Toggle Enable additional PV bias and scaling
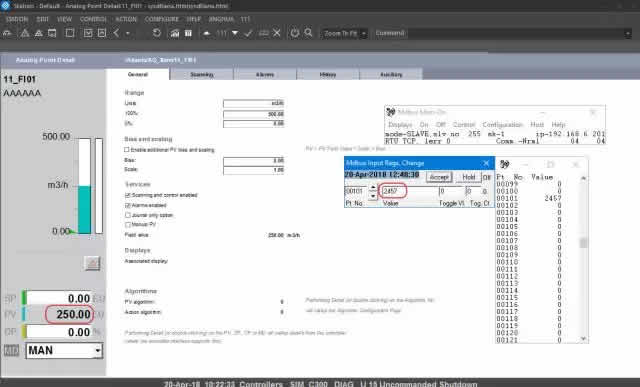 pos(127,150)
